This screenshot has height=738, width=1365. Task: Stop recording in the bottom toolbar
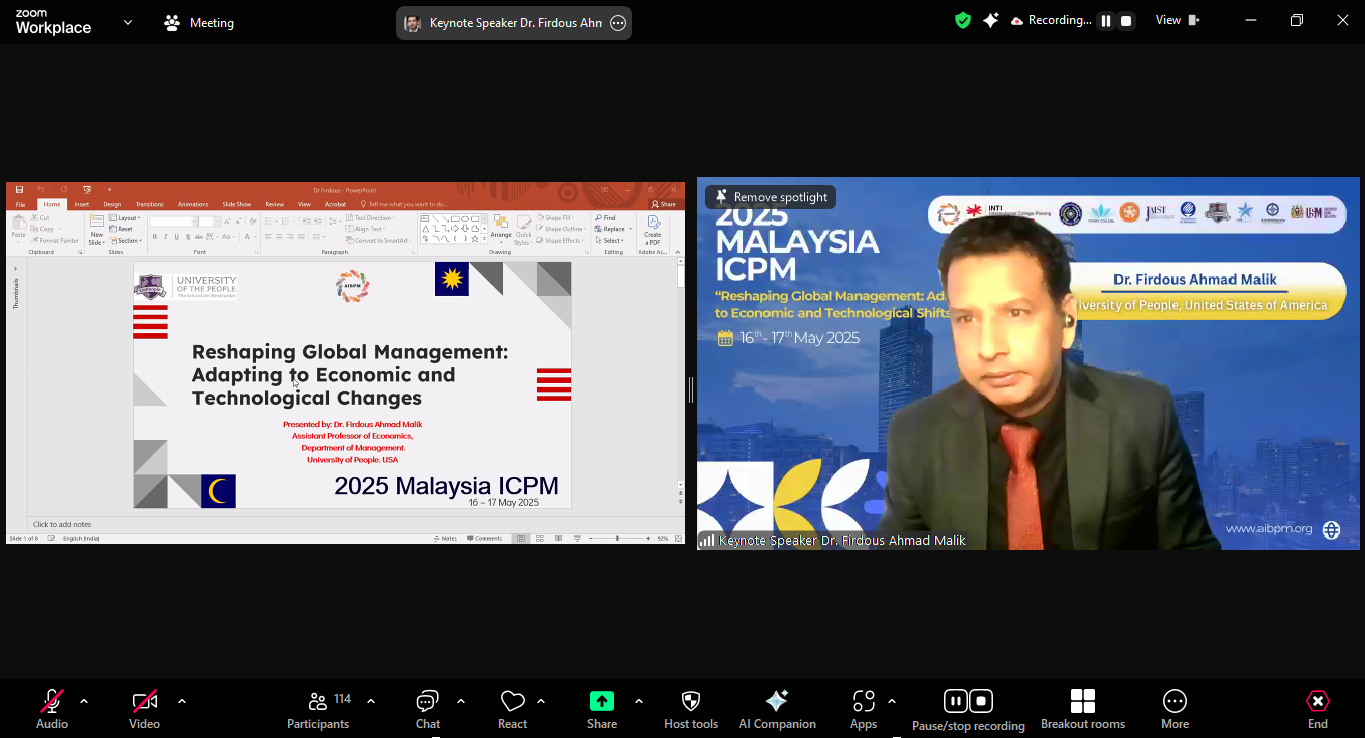982,701
